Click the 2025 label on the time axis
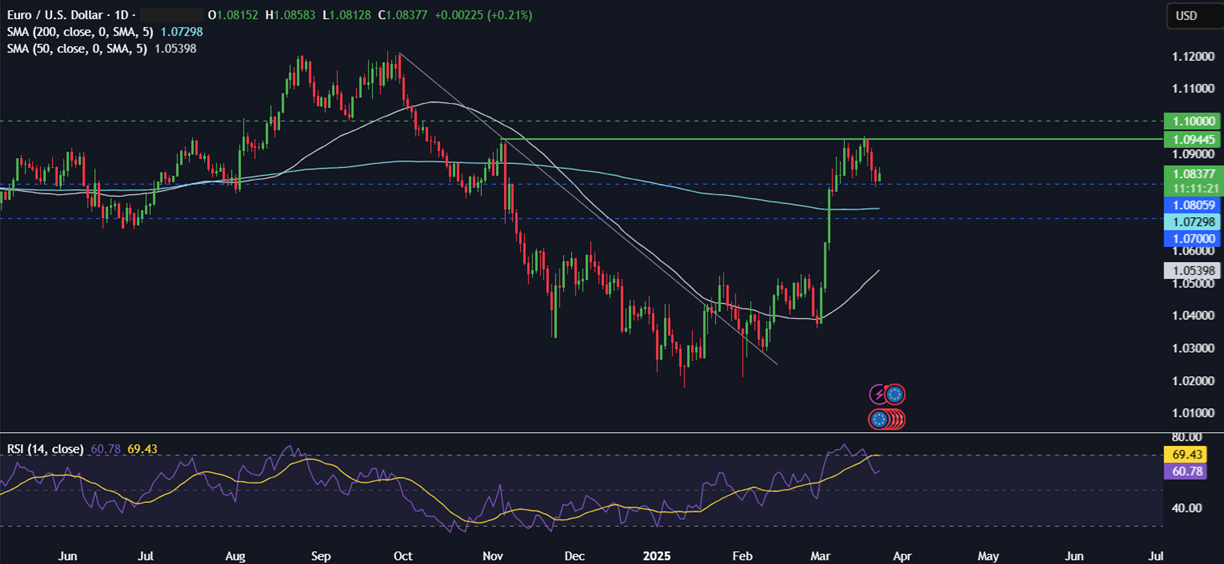Viewport: 1224px width, 564px height. (658, 553)
